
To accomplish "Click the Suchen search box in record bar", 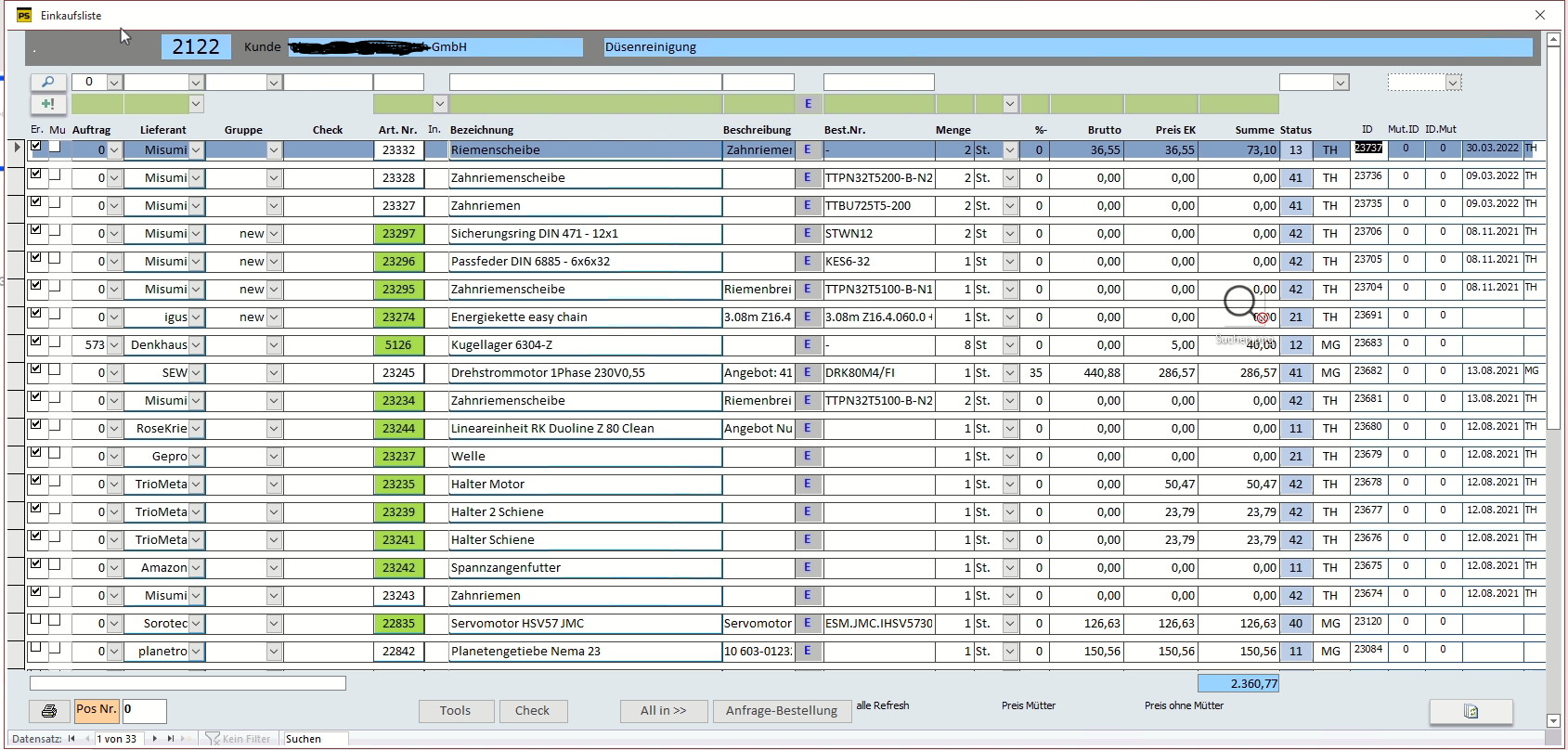I will point(316,739).
